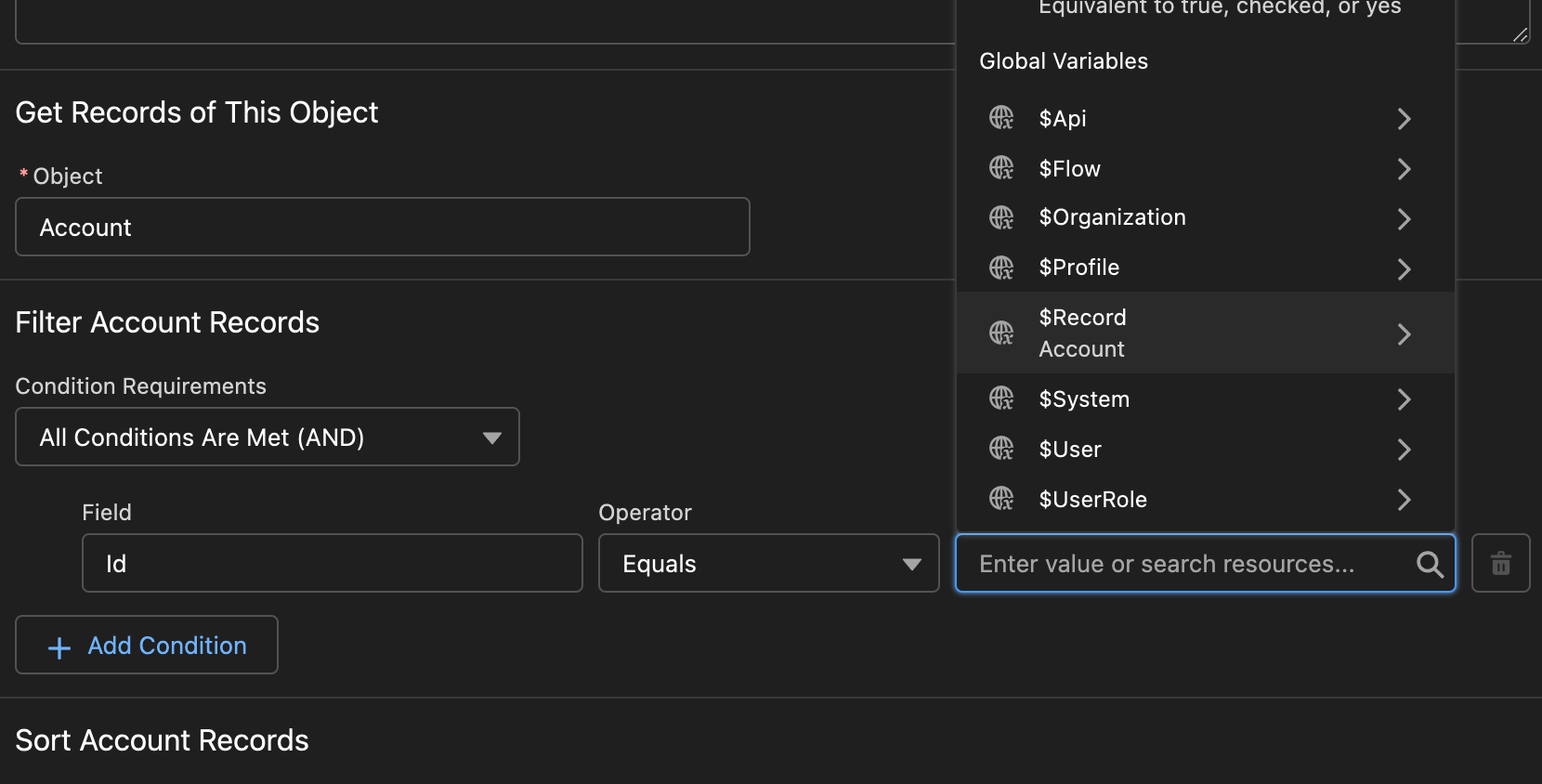Viewport: 1542px width, 784px height.
Task: Click the globe icon beside $Profile
Action: click(1001, 268)
